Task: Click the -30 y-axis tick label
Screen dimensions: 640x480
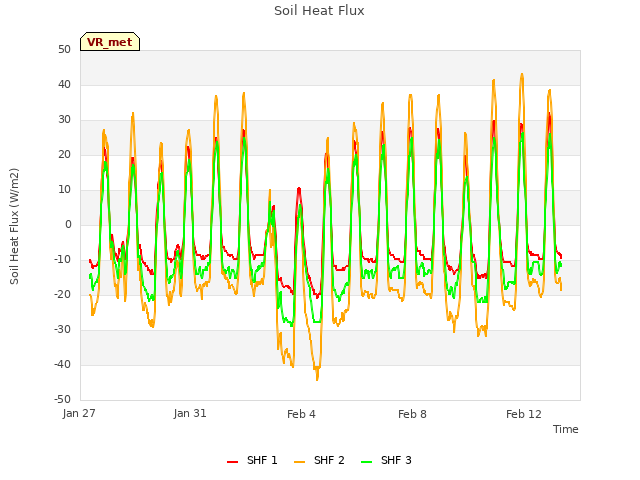Action: (63, 329)
